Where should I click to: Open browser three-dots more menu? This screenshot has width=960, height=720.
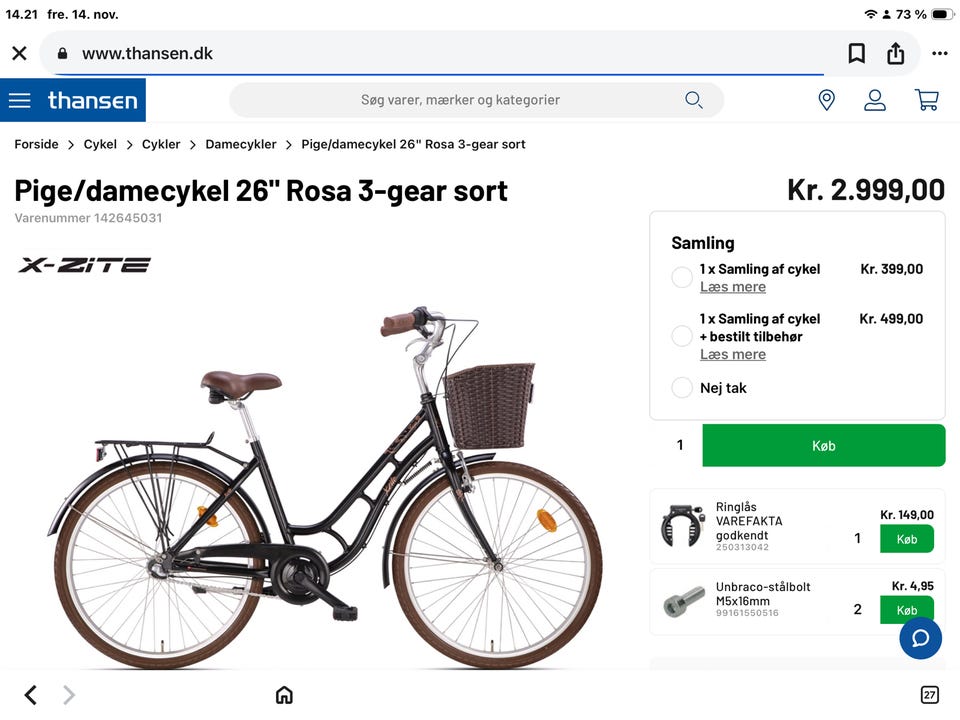click(x=939, y=53)
